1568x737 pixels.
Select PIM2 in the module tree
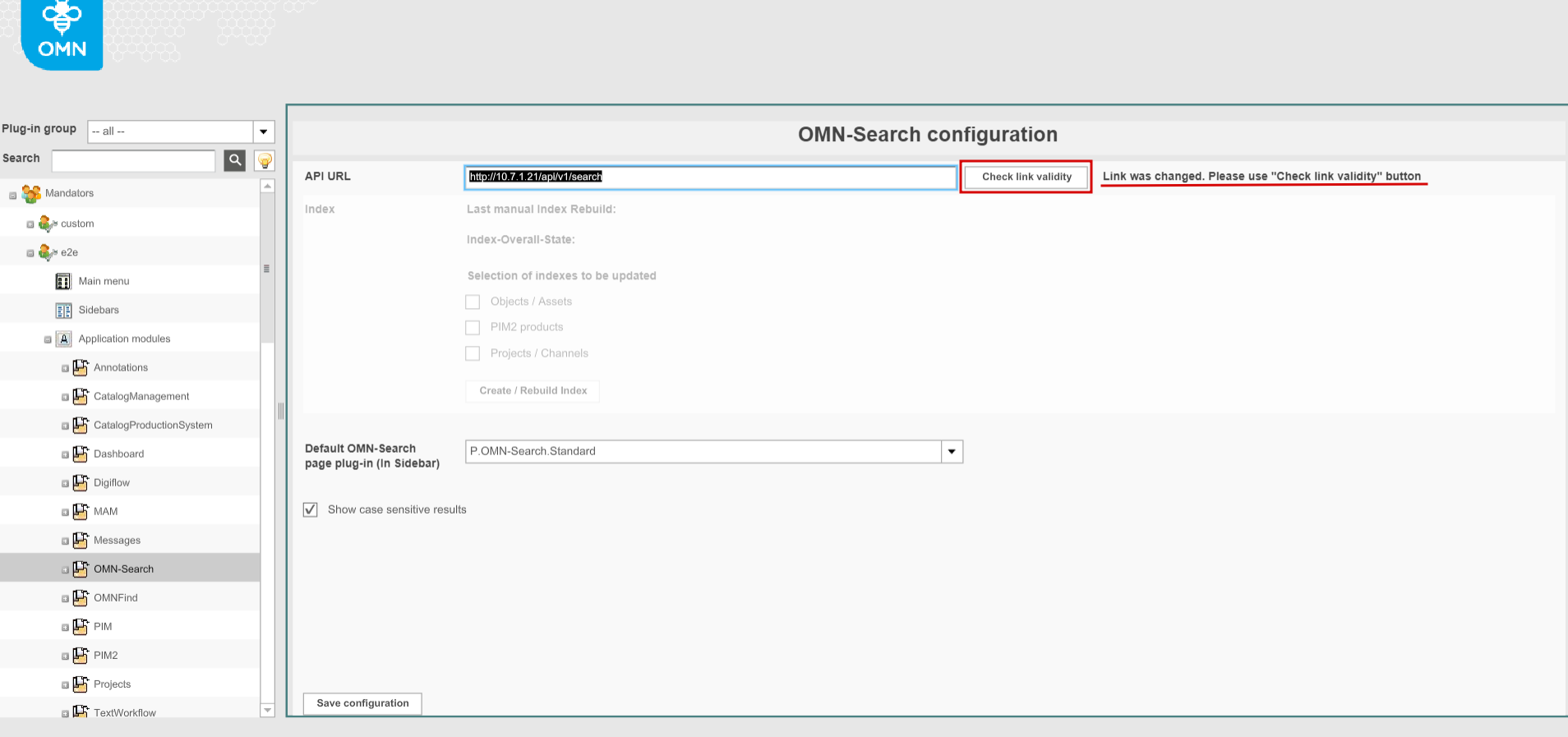[x=105, y=655]
